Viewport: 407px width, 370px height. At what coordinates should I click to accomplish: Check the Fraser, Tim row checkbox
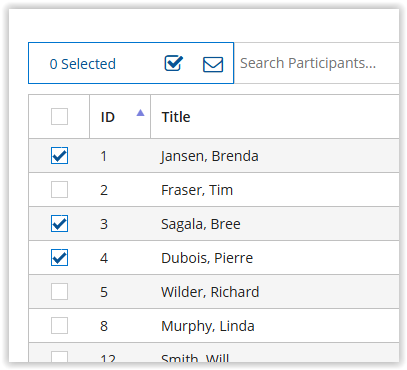[59, 189]
